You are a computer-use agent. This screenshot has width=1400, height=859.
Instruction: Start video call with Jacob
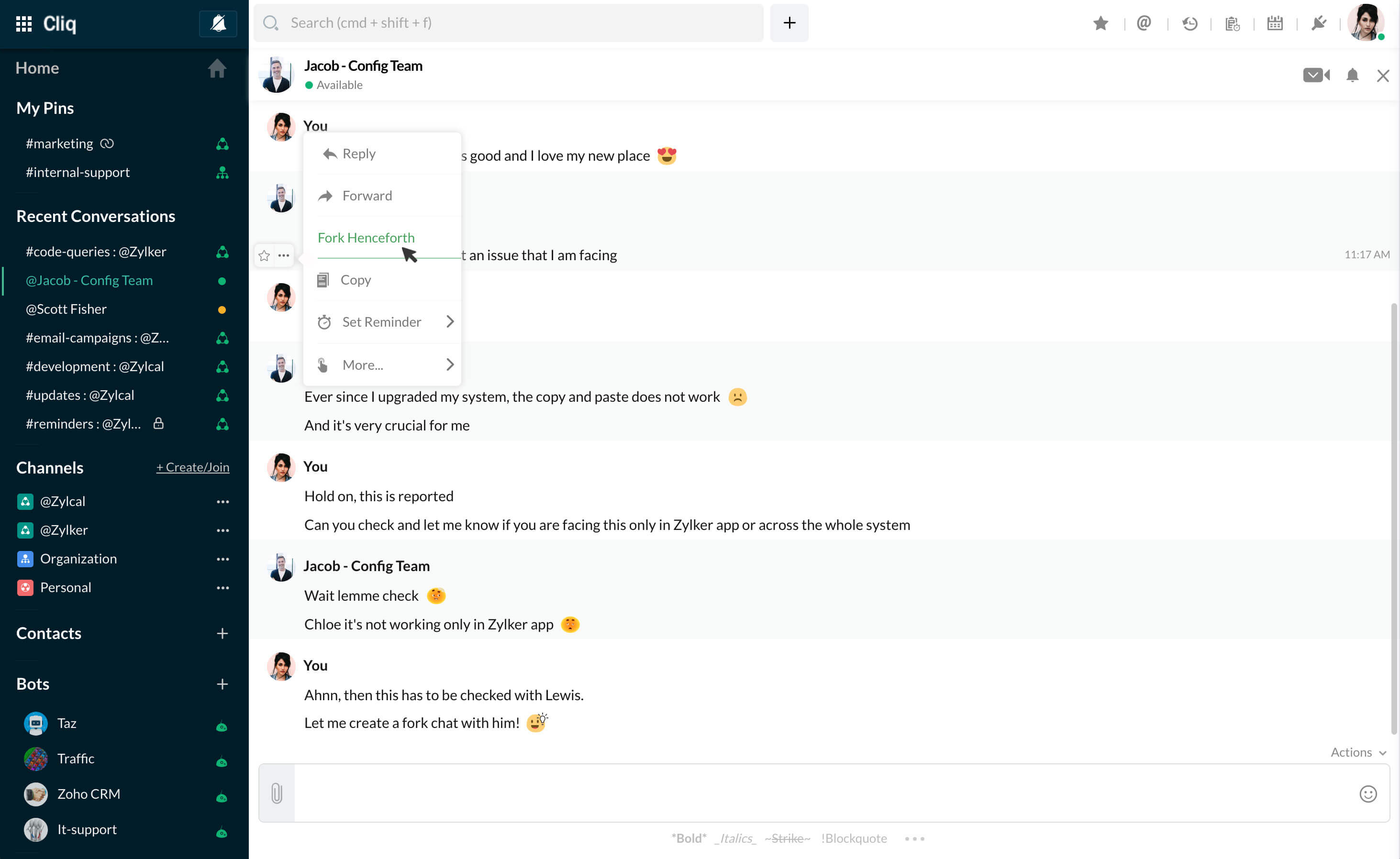pyautogui.click(x=1316, y=75)
